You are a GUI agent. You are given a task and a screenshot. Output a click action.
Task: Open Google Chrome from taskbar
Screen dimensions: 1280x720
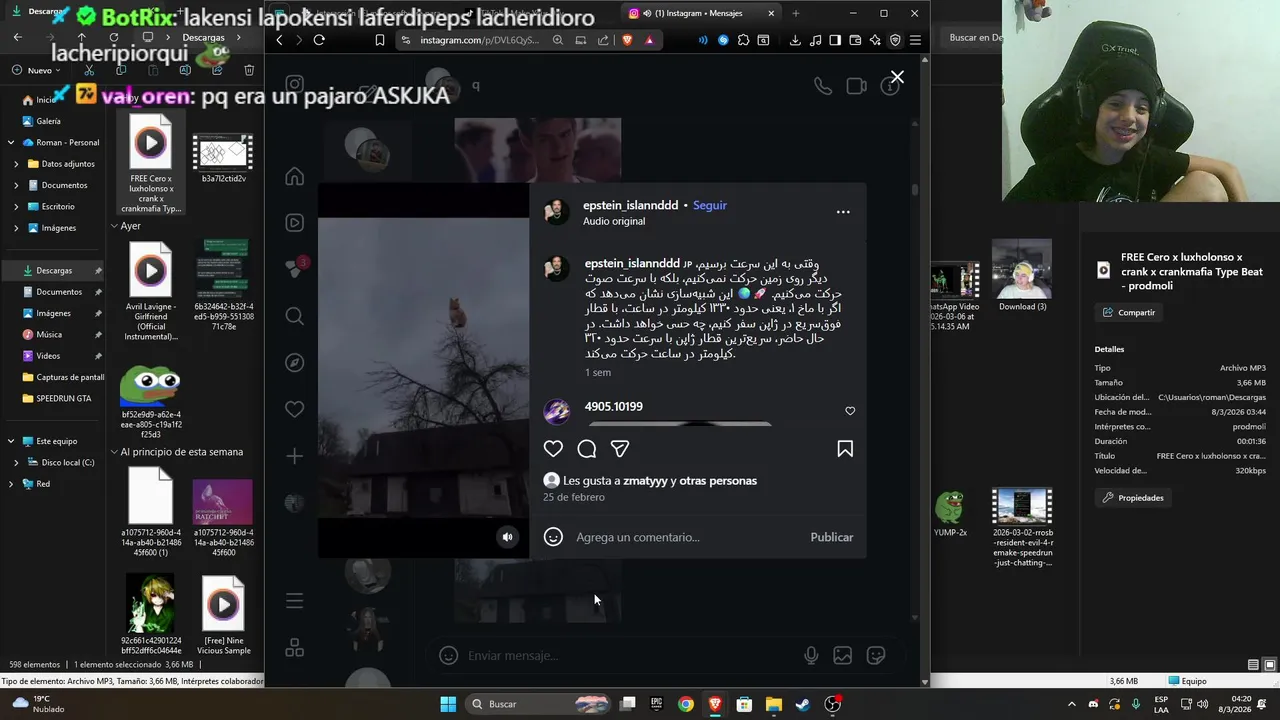686,704
